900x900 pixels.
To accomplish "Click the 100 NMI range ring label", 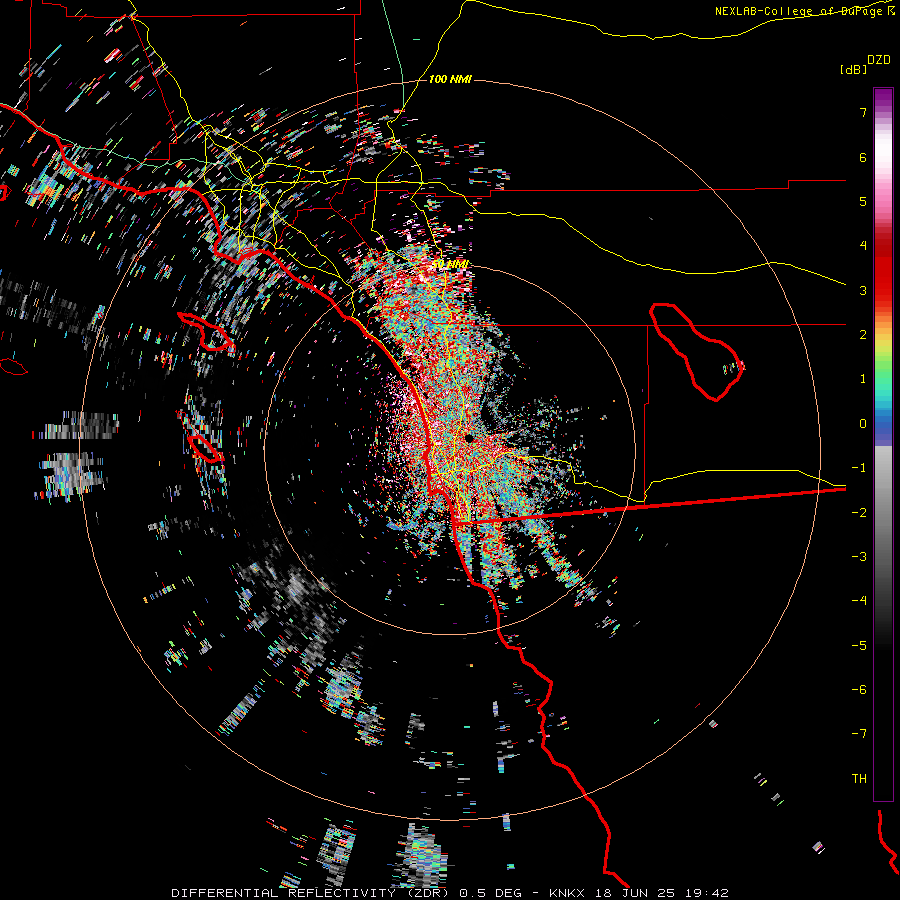I will click(x=450, y=79).
